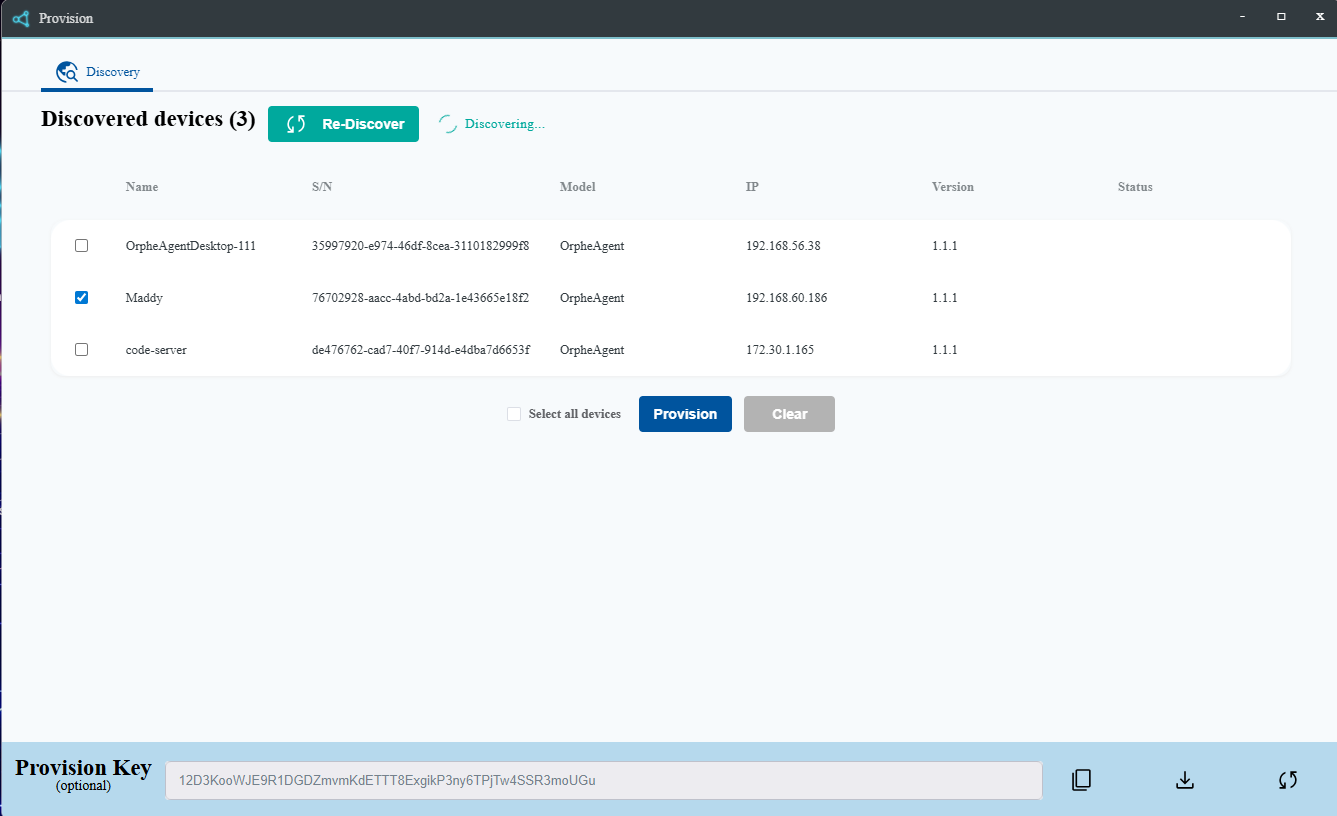Screen dimensions: 1337x816
Task: Click the Name column header
Action: tap(142, 187)
